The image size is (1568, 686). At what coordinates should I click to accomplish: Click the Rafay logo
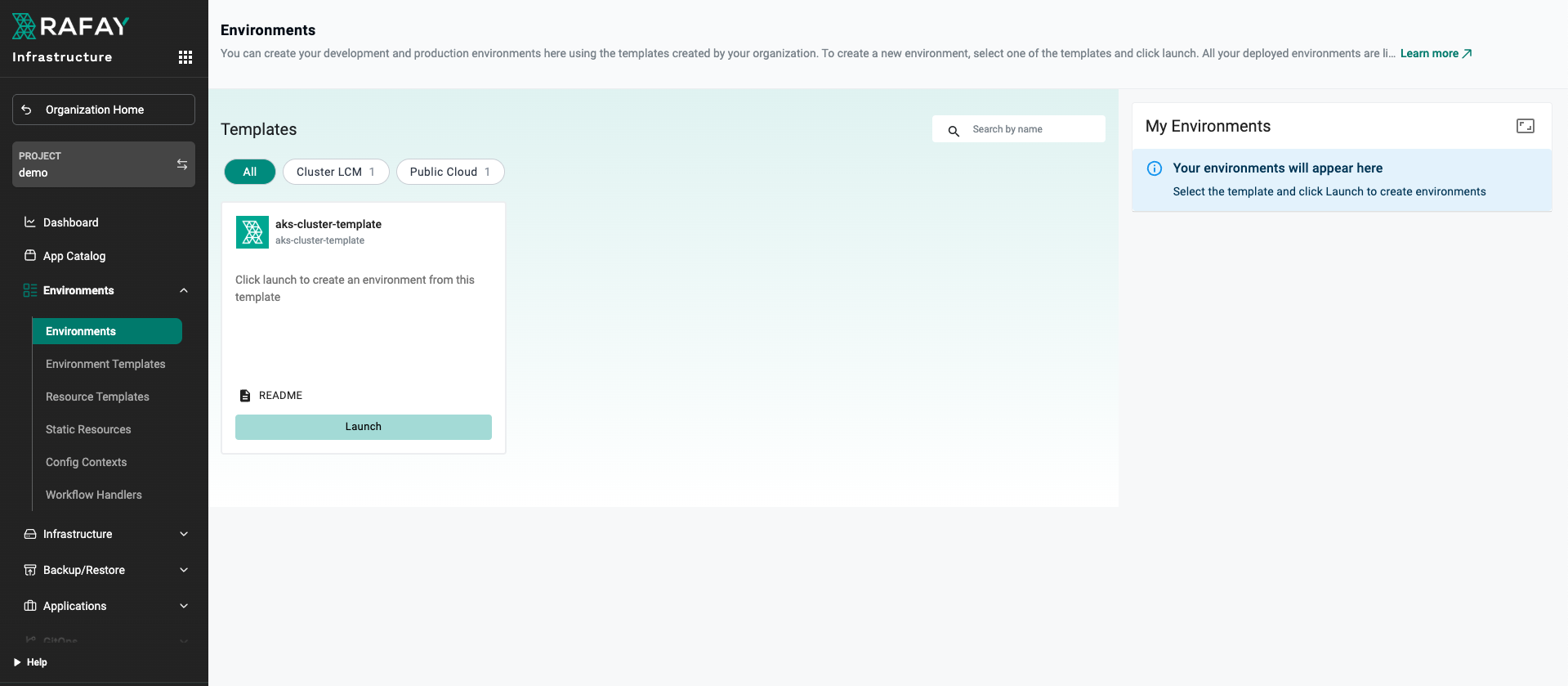[x=70, y=27]
